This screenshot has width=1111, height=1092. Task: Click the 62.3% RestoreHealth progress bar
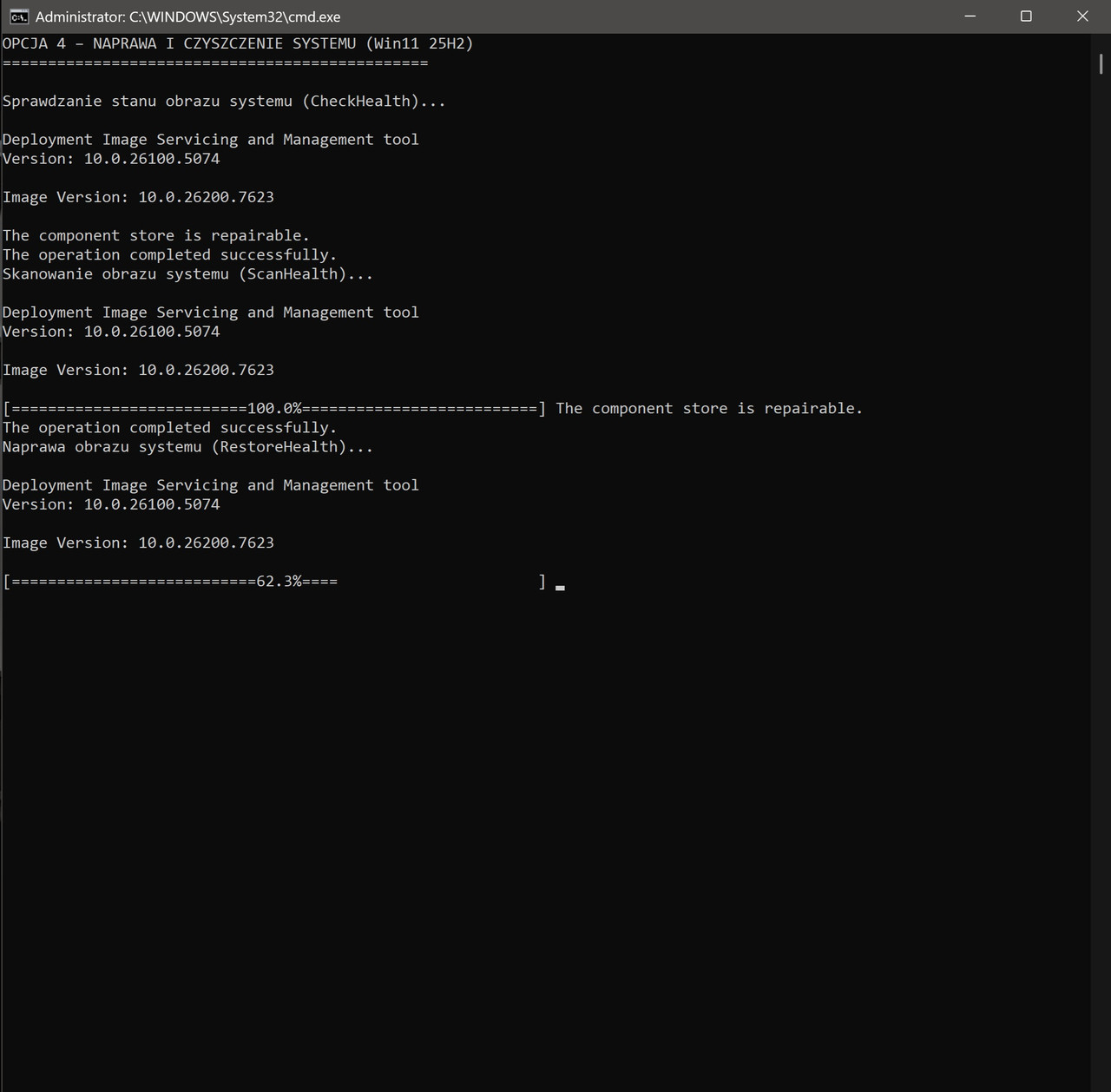[274, 582]
